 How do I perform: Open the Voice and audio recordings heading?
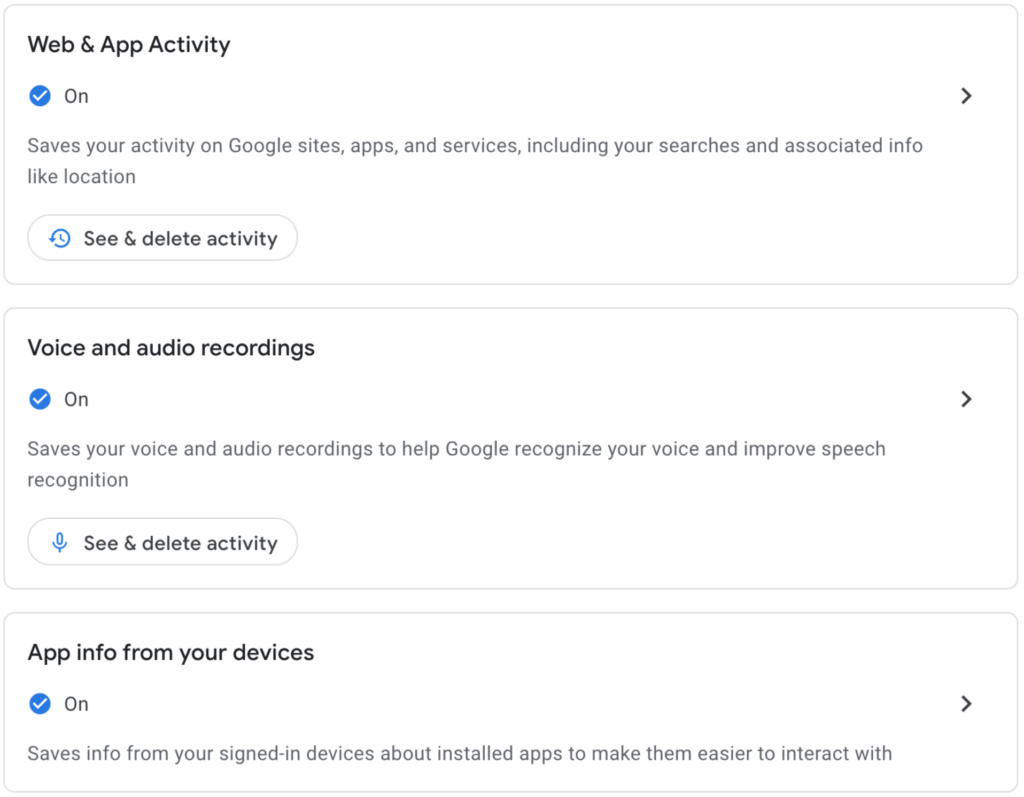click(x=171, y=348)
